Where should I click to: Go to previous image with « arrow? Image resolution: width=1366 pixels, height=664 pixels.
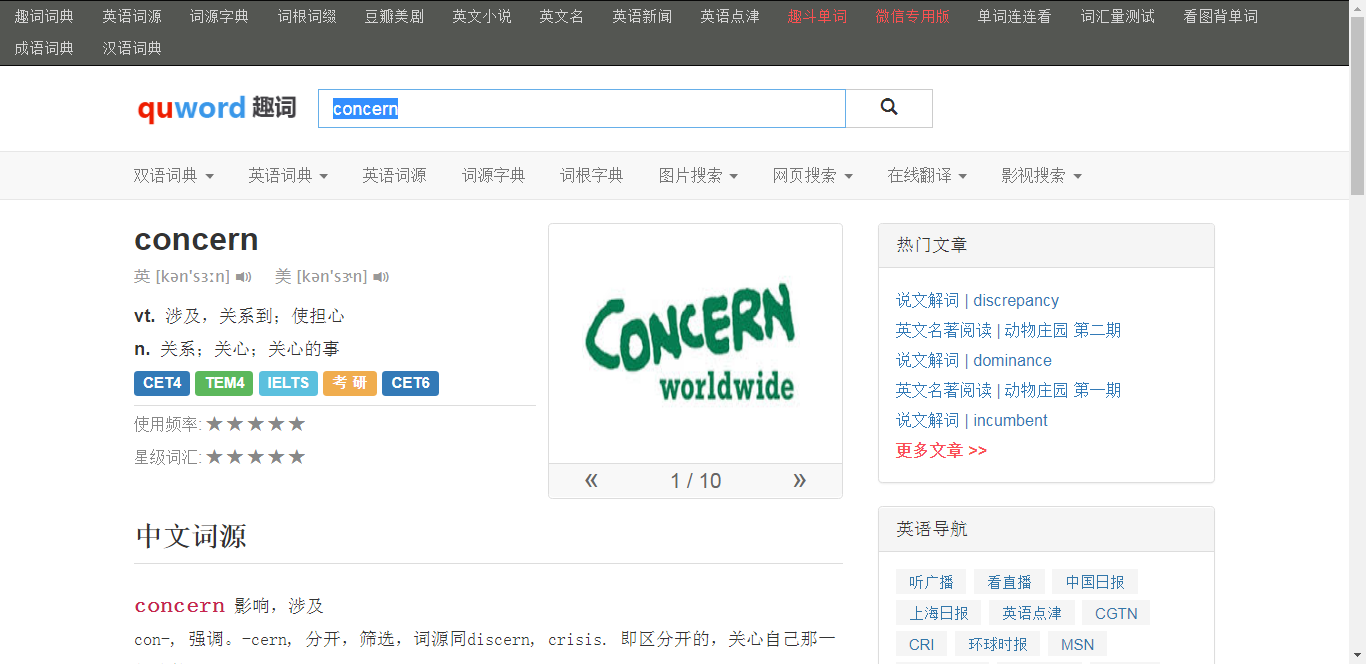pos(591,481)
